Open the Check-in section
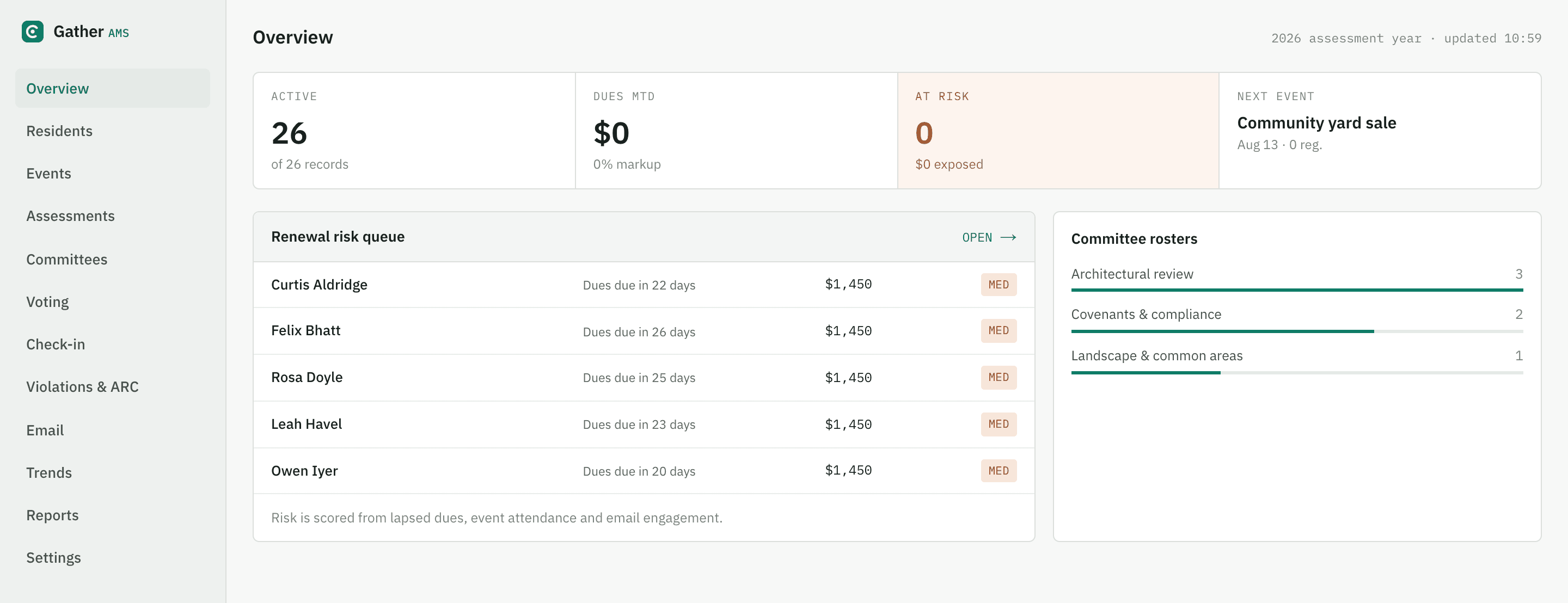Screen dimensions: 1568x603 [x=113, y=344]
